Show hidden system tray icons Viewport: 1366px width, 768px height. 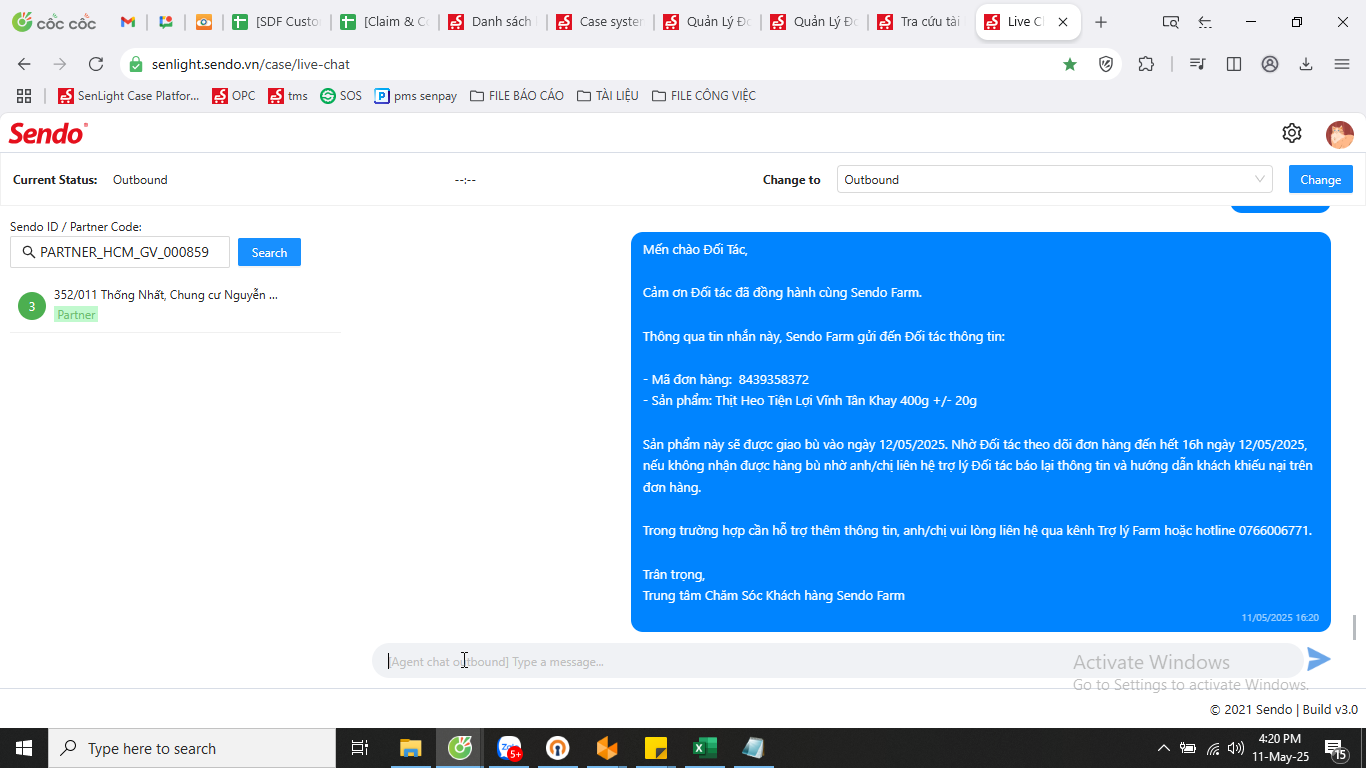pos(1163,748)
